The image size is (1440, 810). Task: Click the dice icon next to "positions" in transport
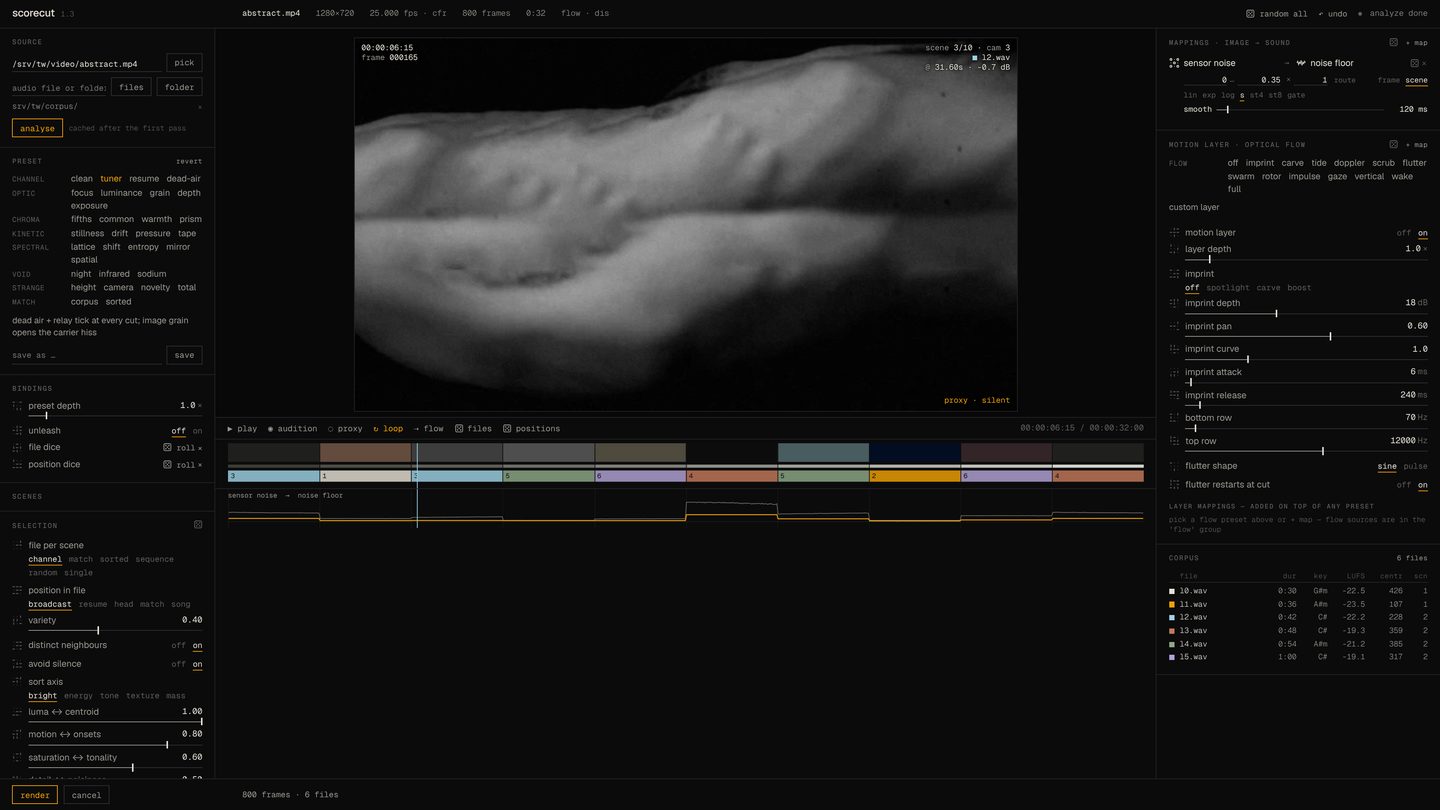507,429
